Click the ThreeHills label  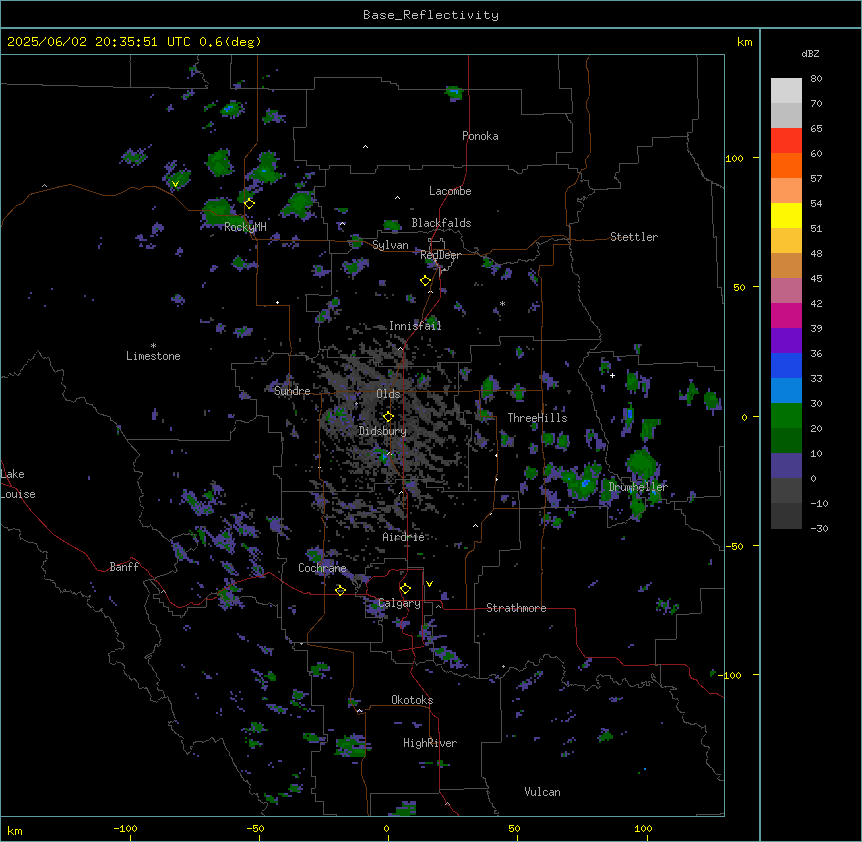[537, 418]
